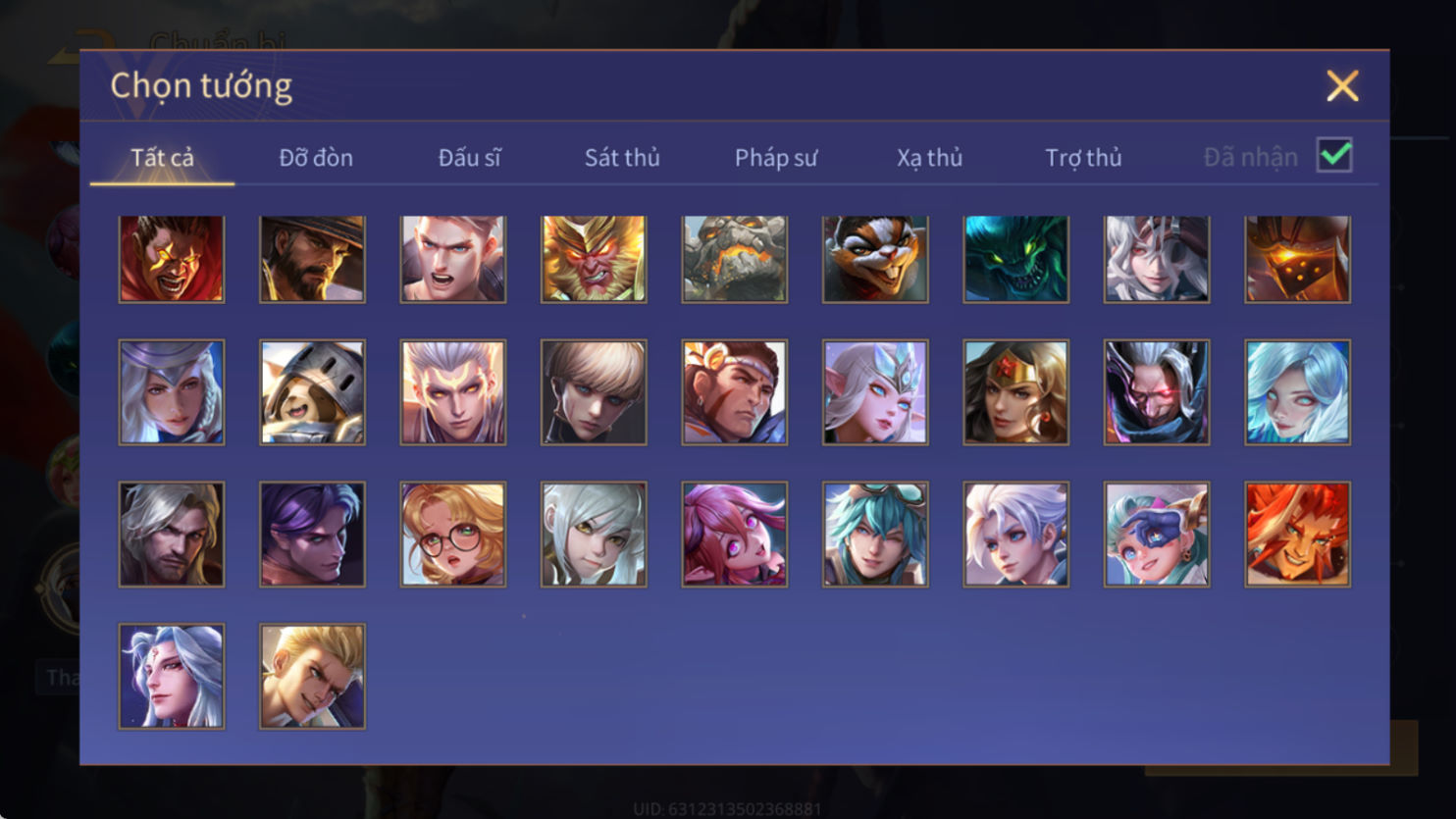Select the hamster in knight helmet hero

pos(312,392)
